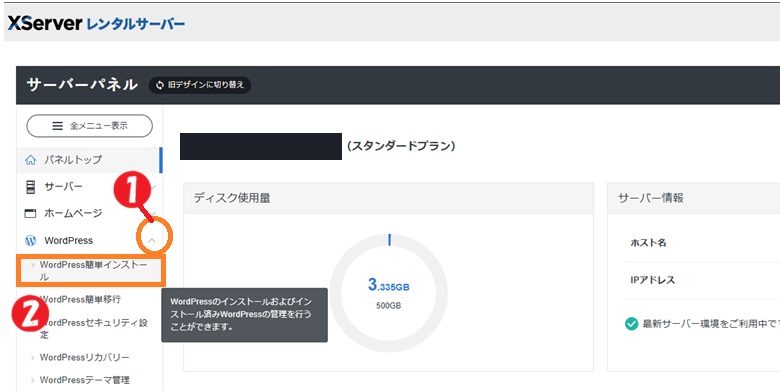Open 全メニュー表示 menu button
This screenshot has width=780, height=391.
(x=90, y=126)
